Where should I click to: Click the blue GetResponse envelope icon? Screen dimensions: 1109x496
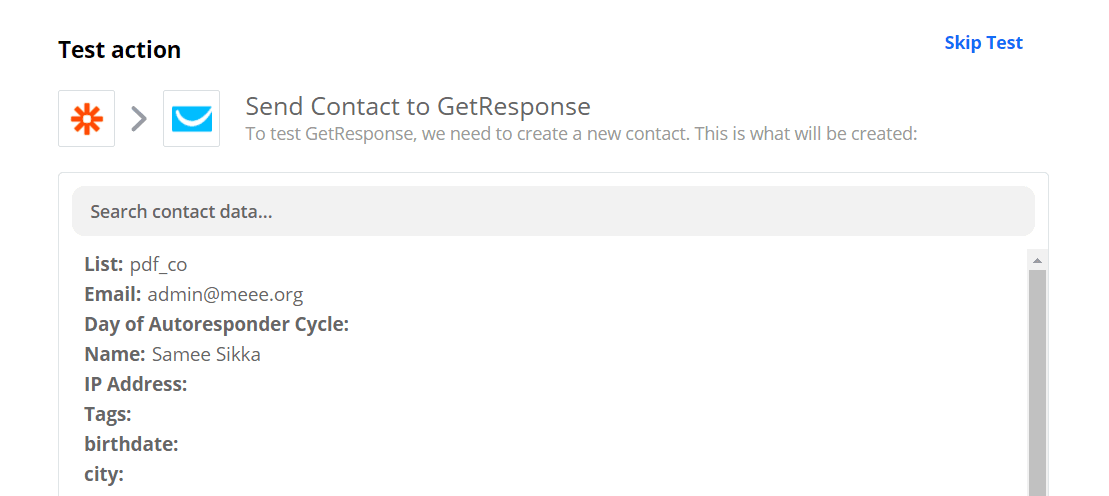pos(191,119)
